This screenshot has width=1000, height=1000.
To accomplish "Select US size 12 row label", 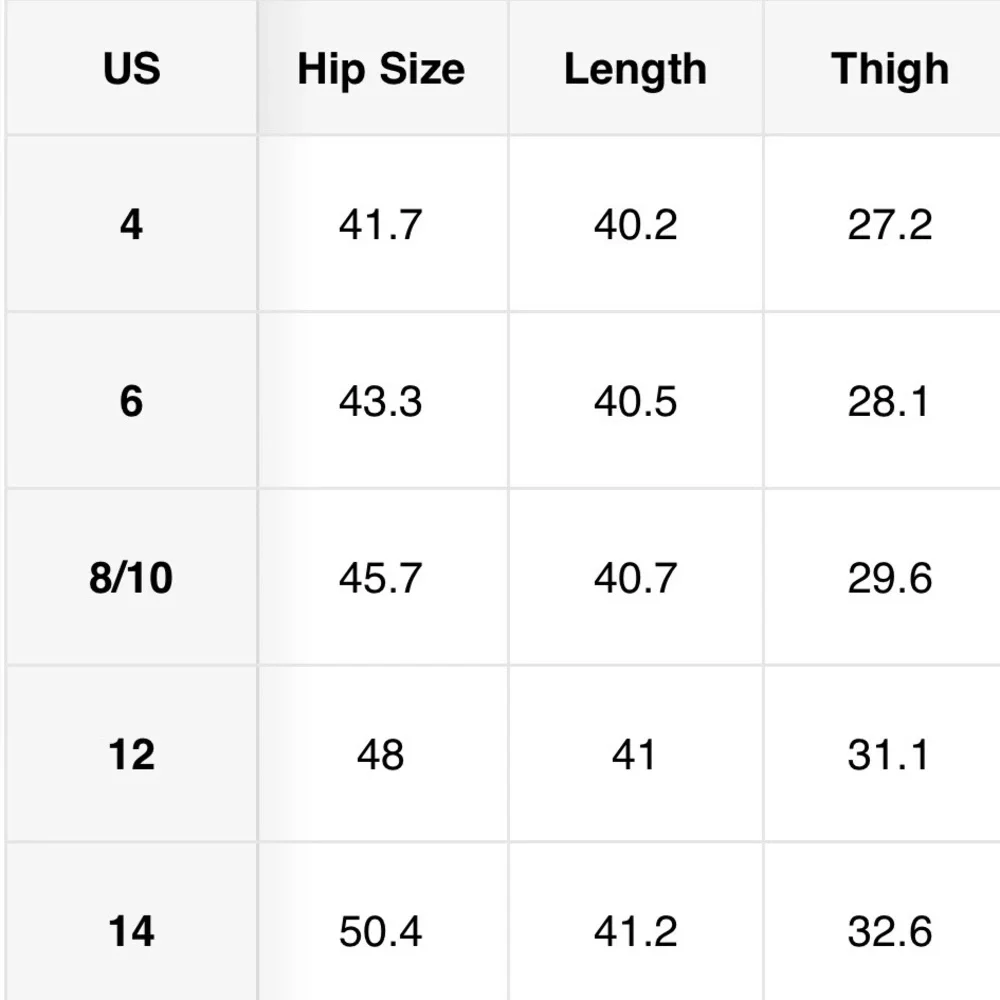I will [x=131, y=754].
